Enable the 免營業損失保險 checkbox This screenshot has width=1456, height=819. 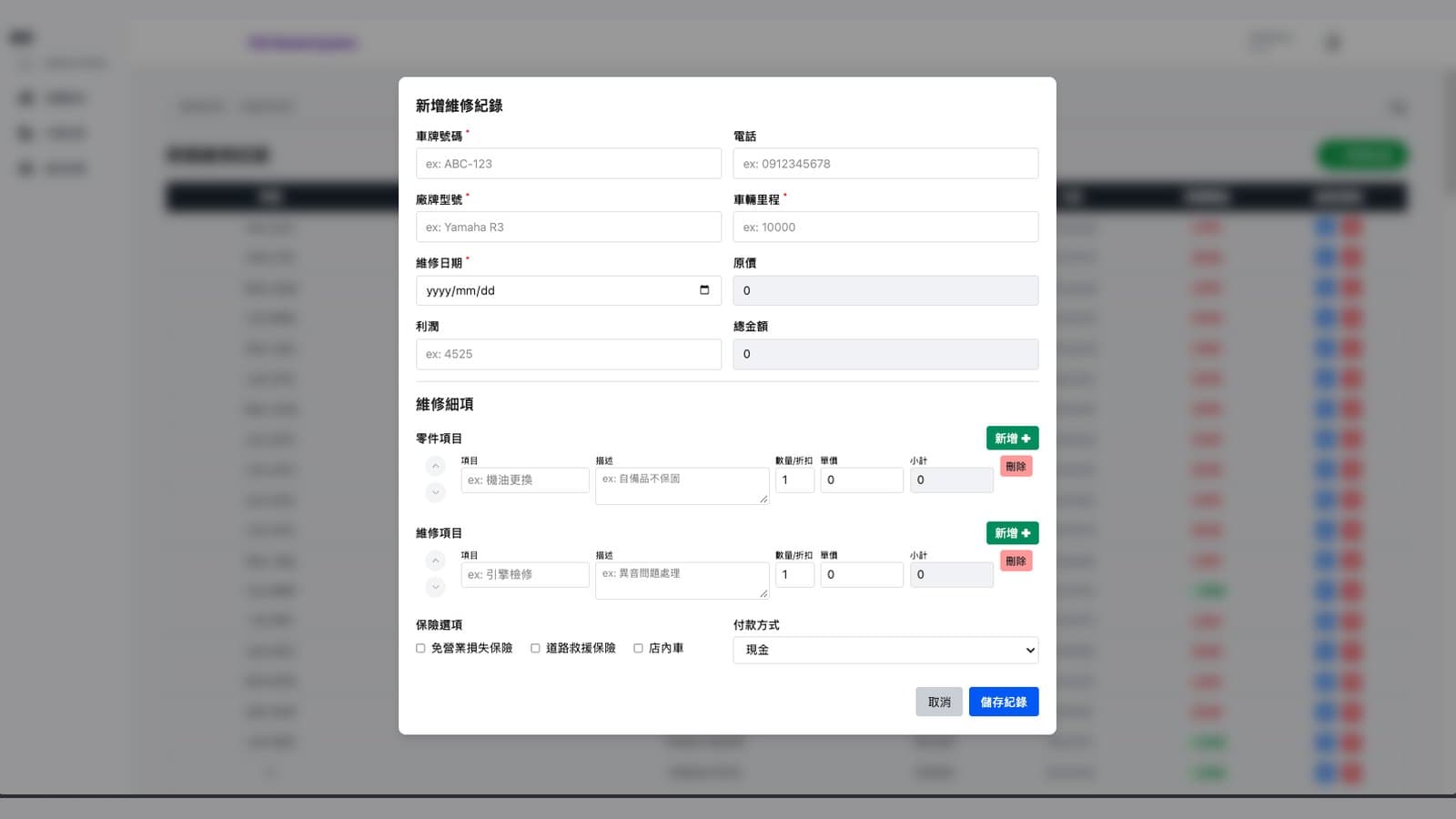[420, 648]
